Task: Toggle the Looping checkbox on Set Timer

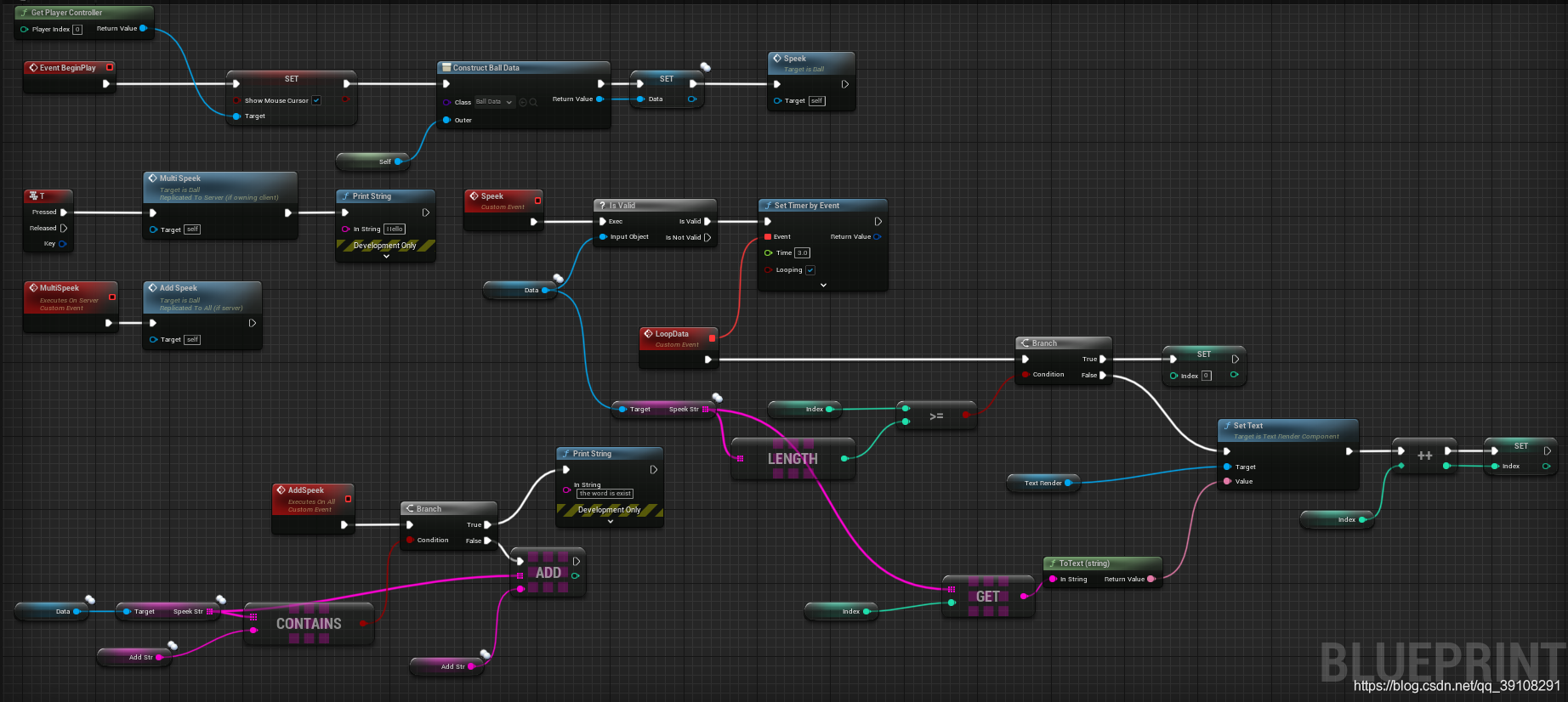Action: (x=810, y=270)
